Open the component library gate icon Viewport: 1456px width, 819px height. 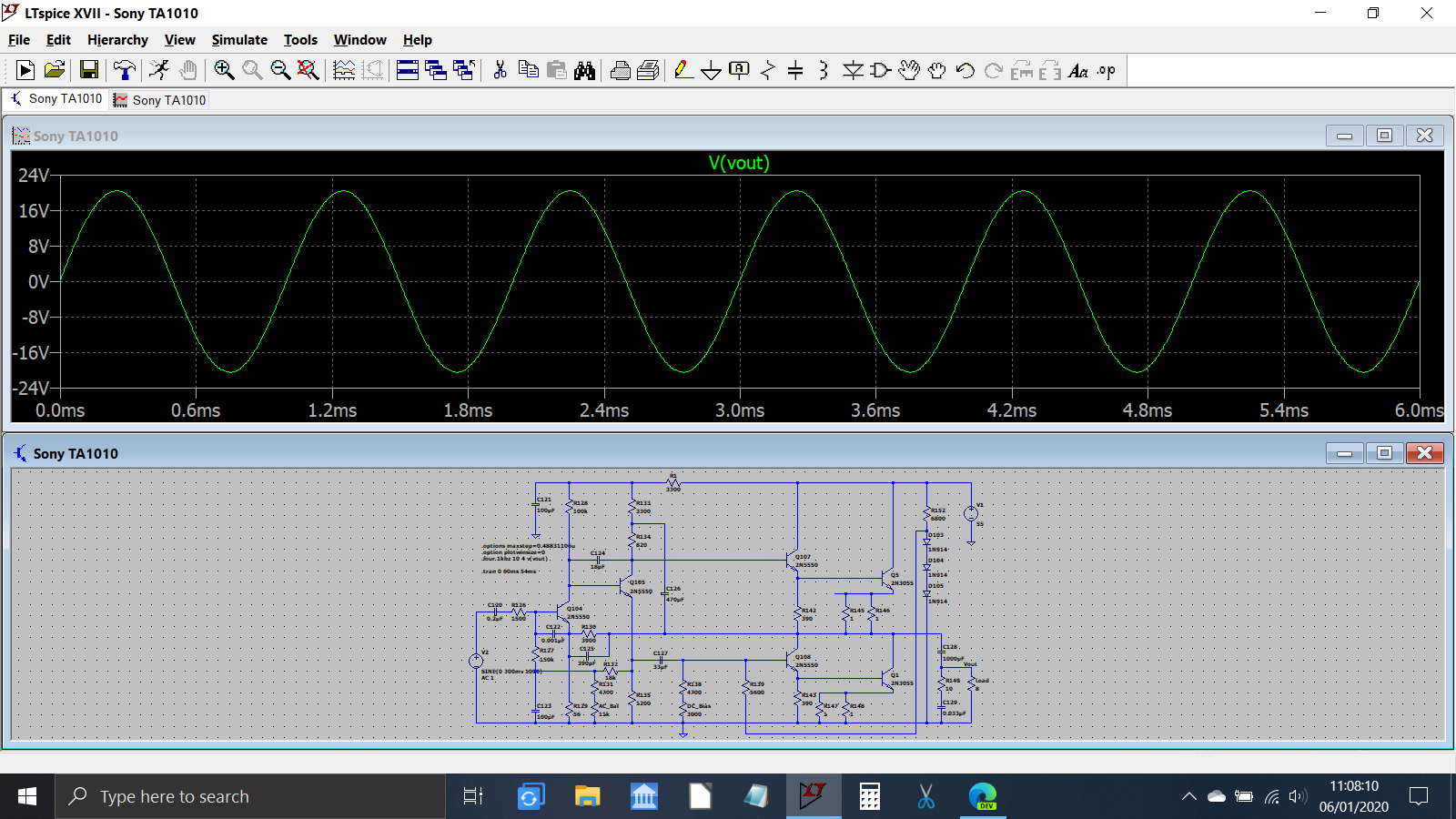(881, 70)
